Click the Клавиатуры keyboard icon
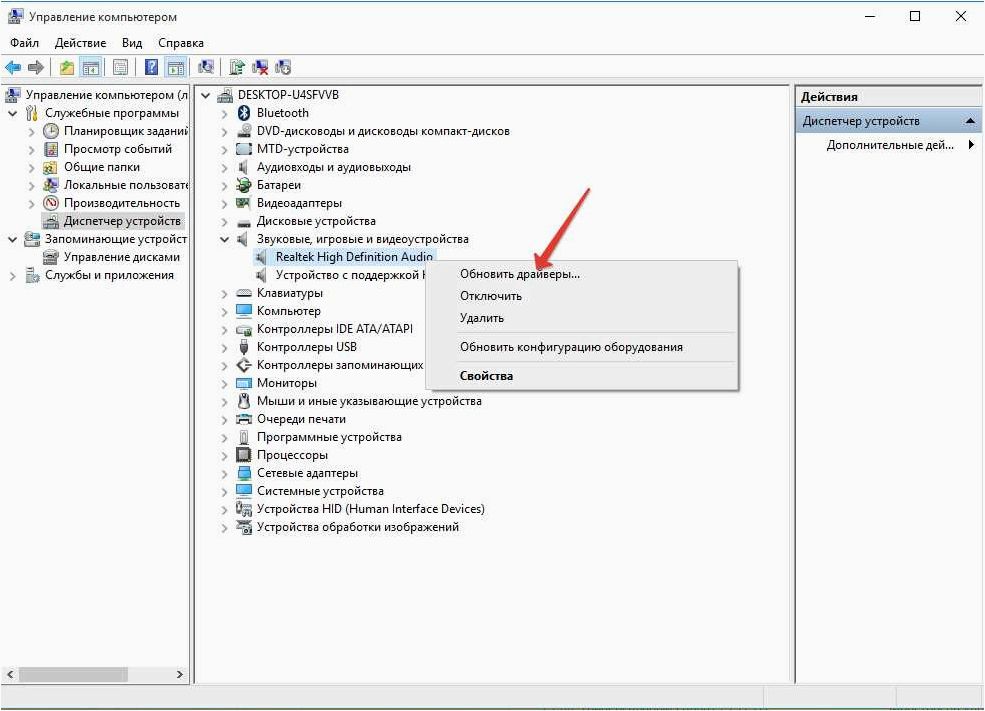Screen dimensions: 985x711 click(x=244, y=293)
